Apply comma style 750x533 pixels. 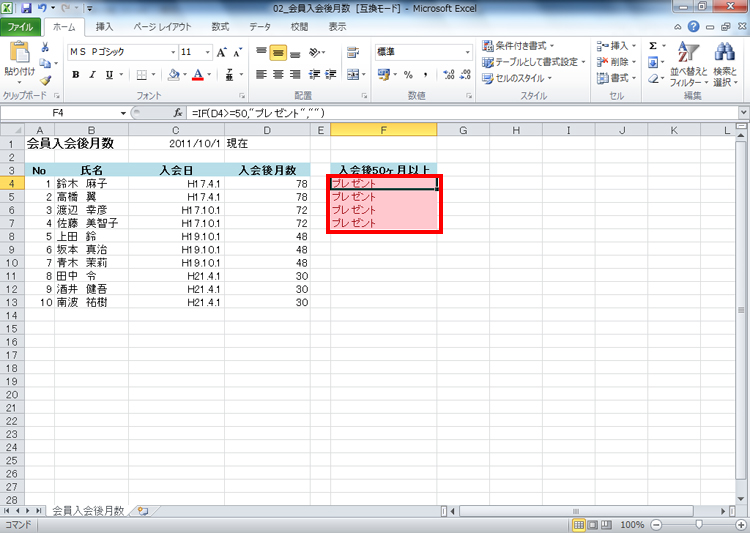[425, 75]
